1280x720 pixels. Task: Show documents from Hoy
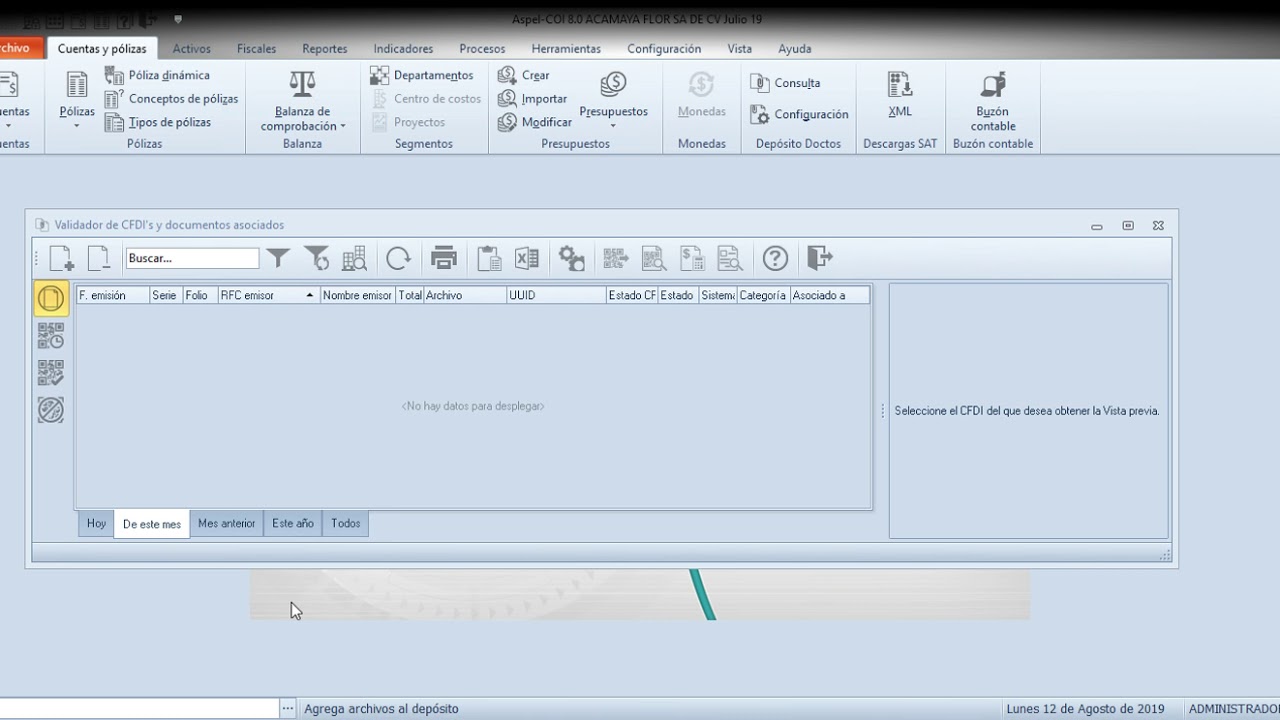coord(96,523)
